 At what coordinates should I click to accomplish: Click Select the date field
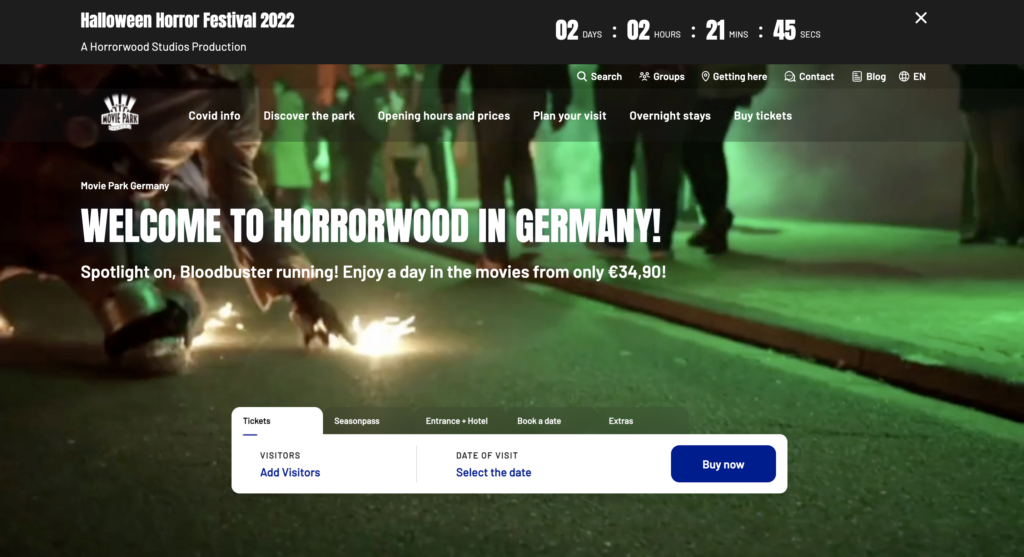[494, 472]
